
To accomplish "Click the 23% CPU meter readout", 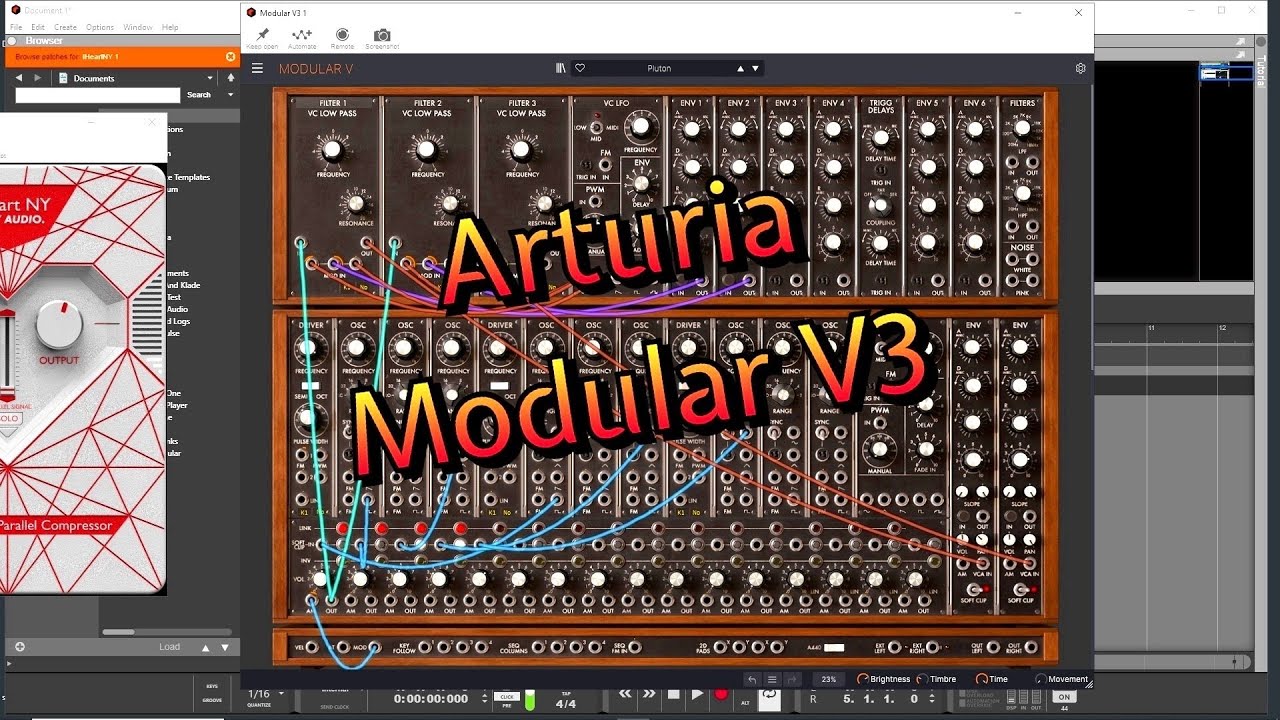I will coord(829,679).
